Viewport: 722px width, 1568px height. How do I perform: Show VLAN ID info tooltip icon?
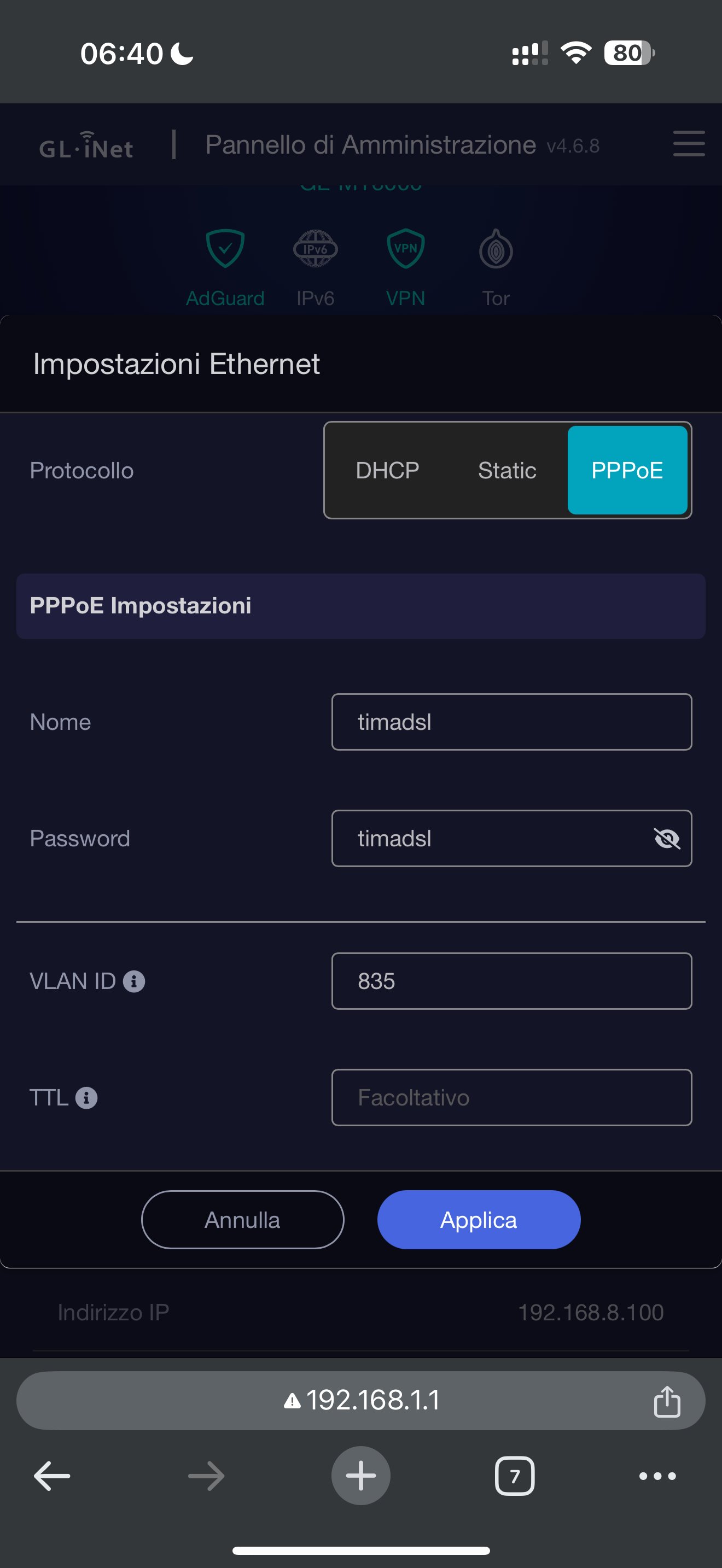click(134, 981)
